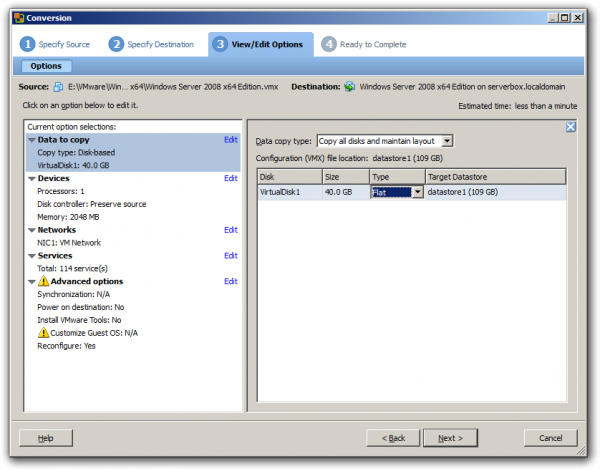
Task: Edit the Advanced options settings
Action: [x=231, y=281]
